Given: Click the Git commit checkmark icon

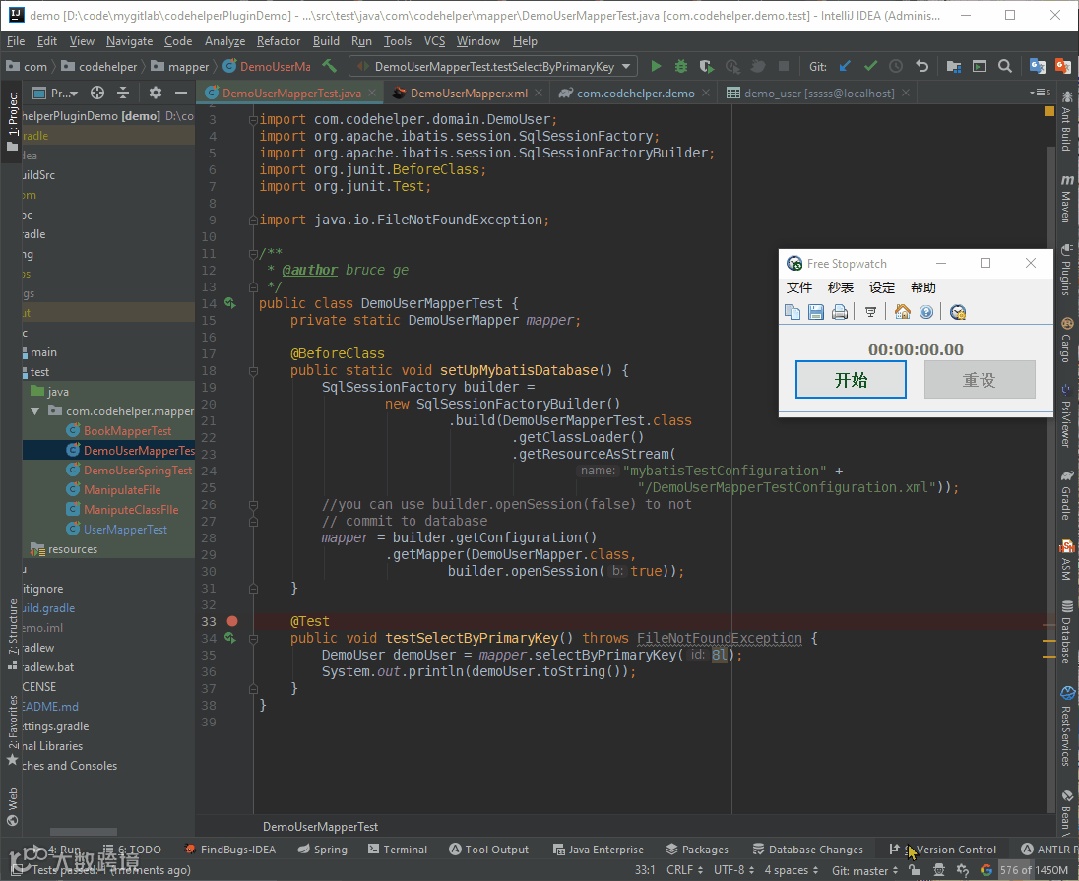Looking at the screenshot, I should pos(870,67).
